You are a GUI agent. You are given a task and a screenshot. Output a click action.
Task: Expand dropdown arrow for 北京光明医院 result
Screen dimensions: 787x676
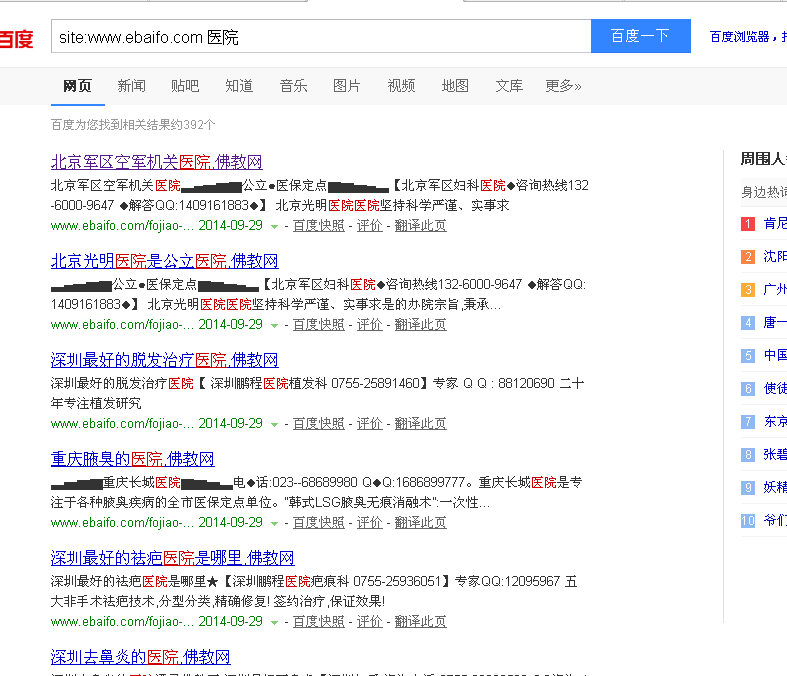click(x=274, y=326)
